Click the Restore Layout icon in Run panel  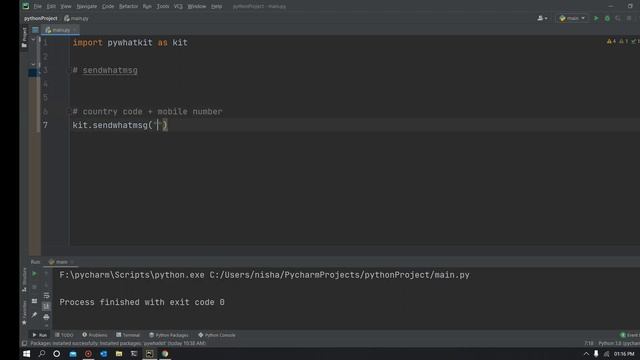point(34,301)
